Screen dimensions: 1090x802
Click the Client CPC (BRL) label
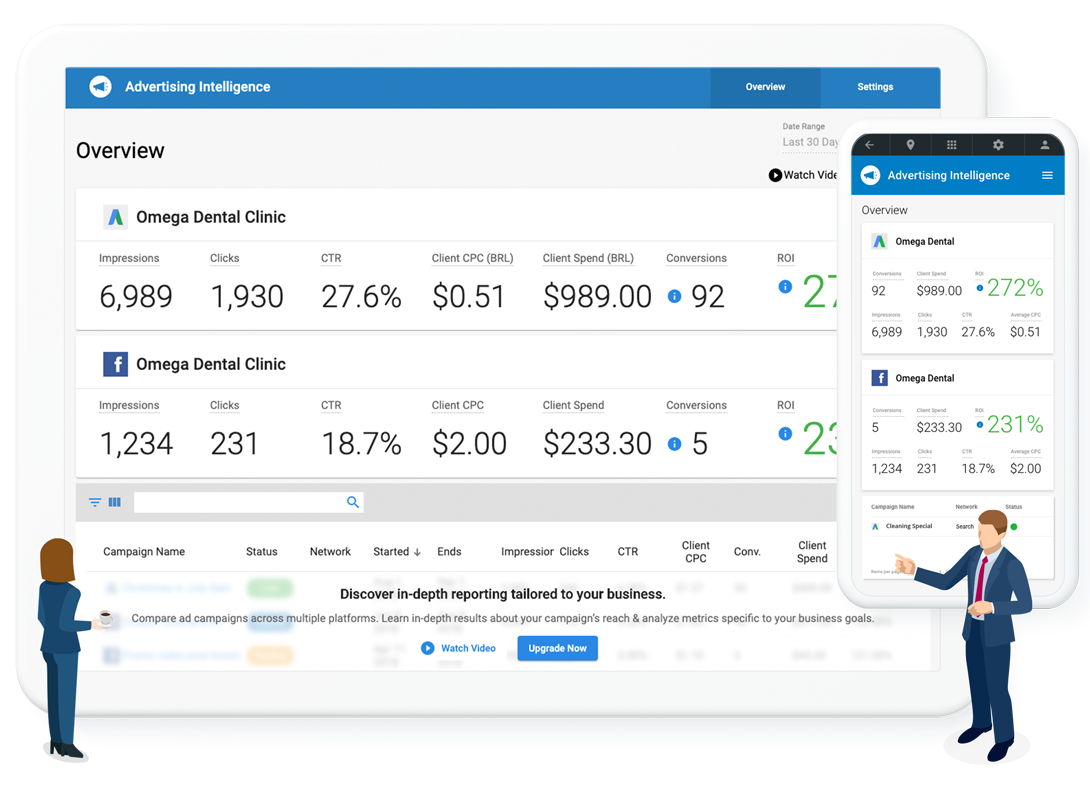(x=473, y=259)
